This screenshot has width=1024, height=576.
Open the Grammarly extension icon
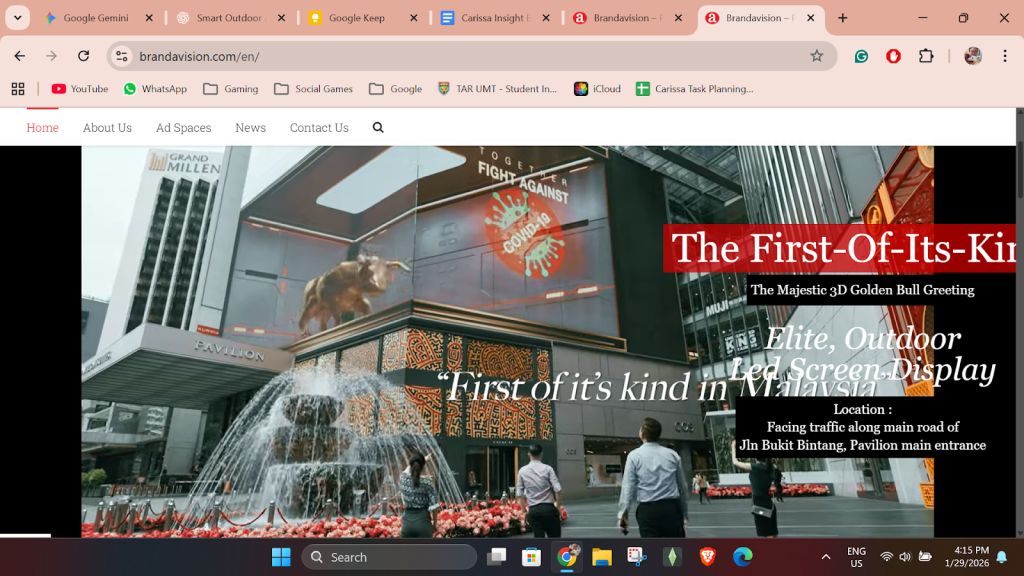pos(861,56)
